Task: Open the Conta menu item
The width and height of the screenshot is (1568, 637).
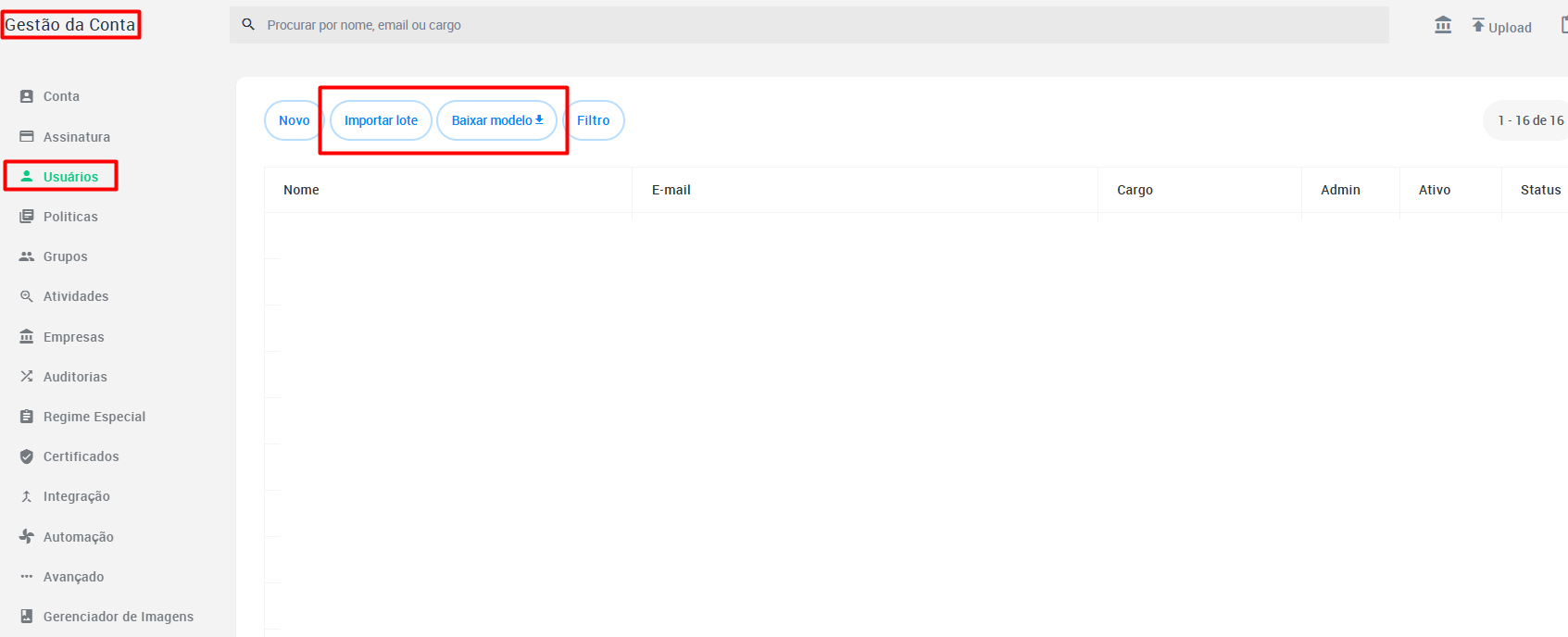Action: pyautogui.click(x=61, y=96)
